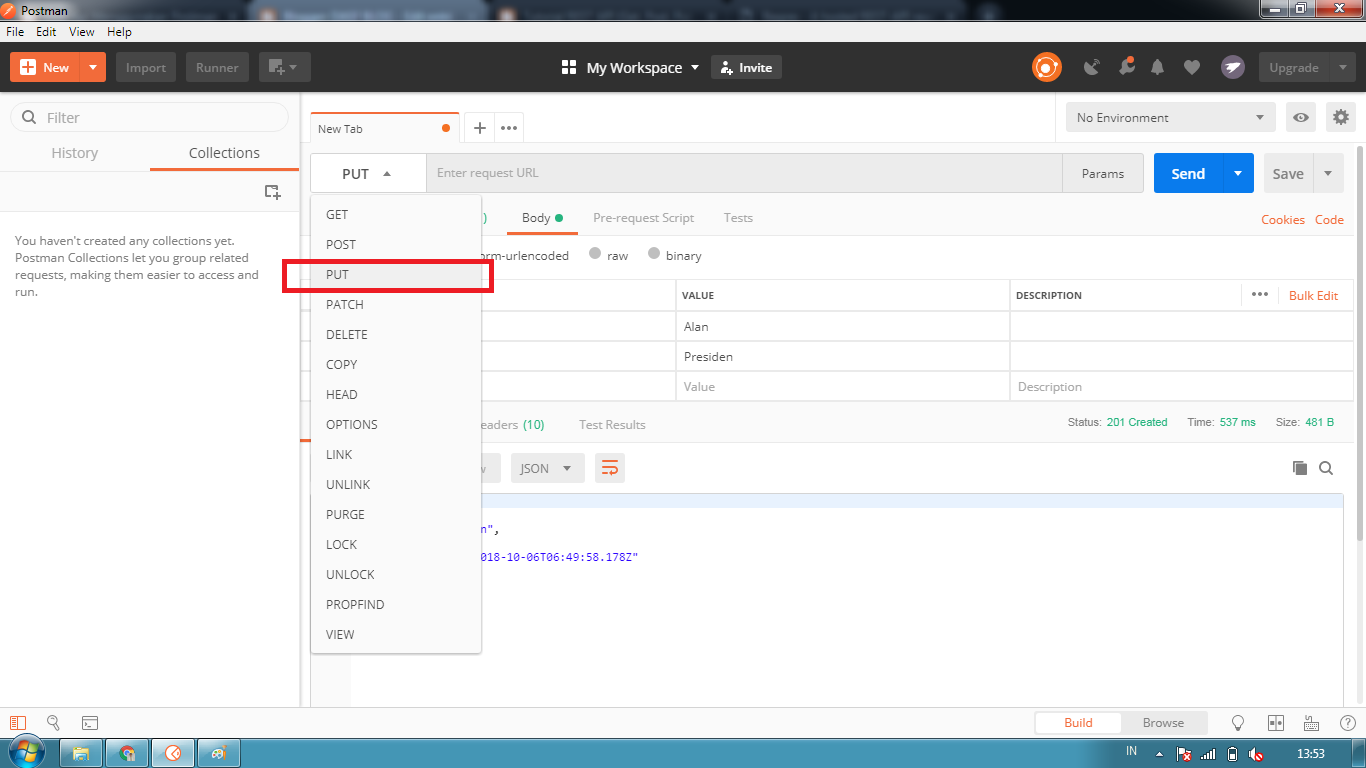Open the Interceptor satellite icon

point(1092,67)
